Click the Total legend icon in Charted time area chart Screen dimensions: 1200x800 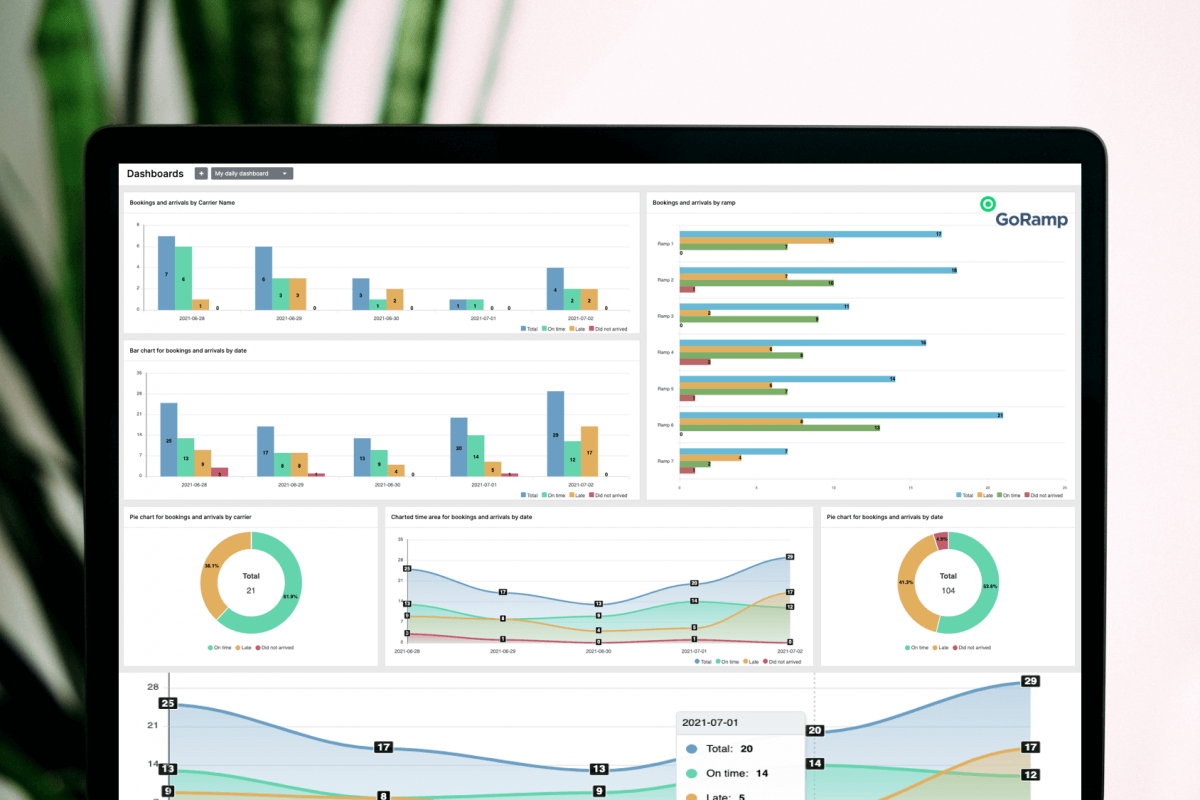697,661
